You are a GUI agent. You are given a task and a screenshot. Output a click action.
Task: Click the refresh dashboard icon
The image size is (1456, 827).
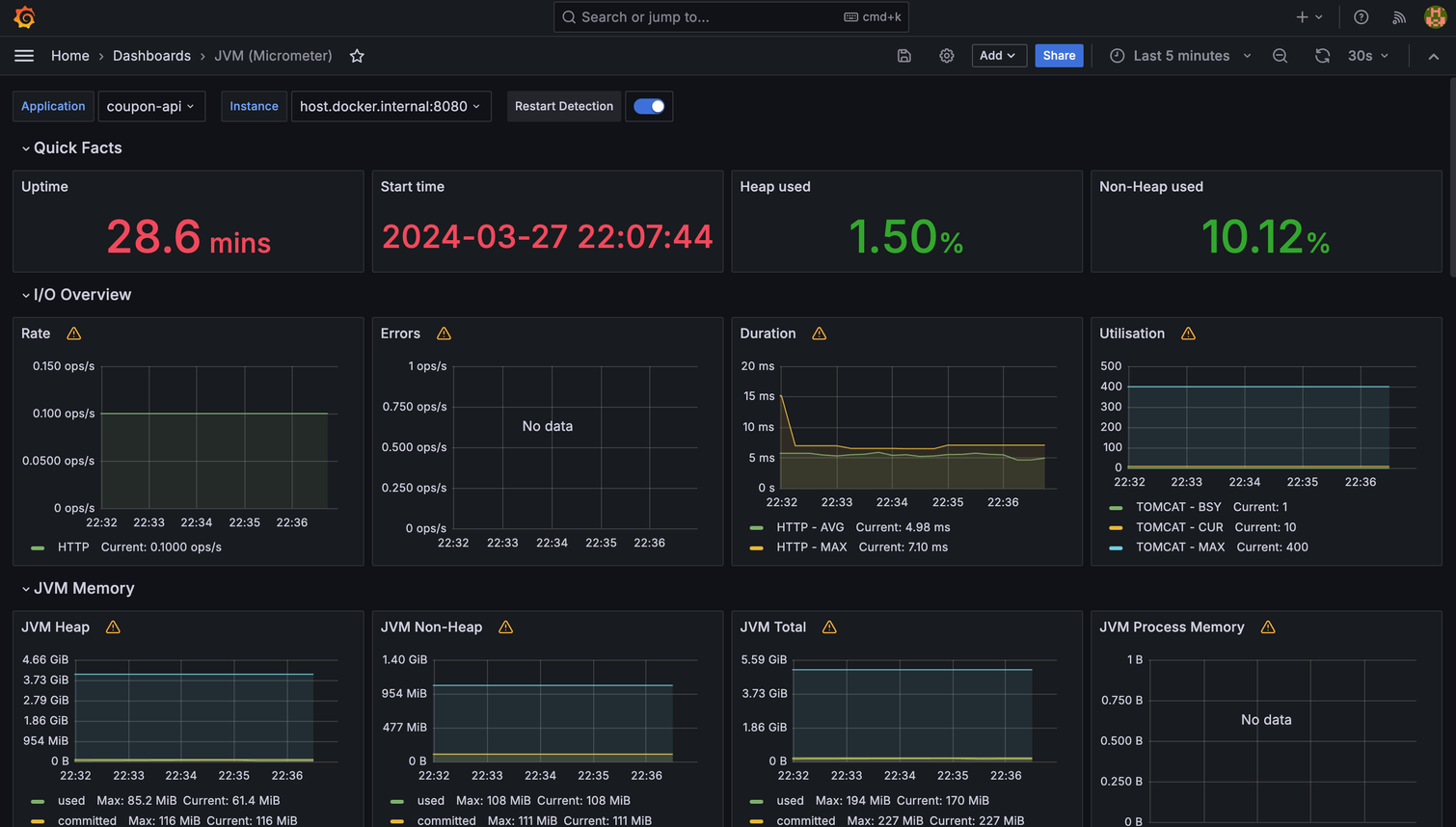[x=1323, y=56]
